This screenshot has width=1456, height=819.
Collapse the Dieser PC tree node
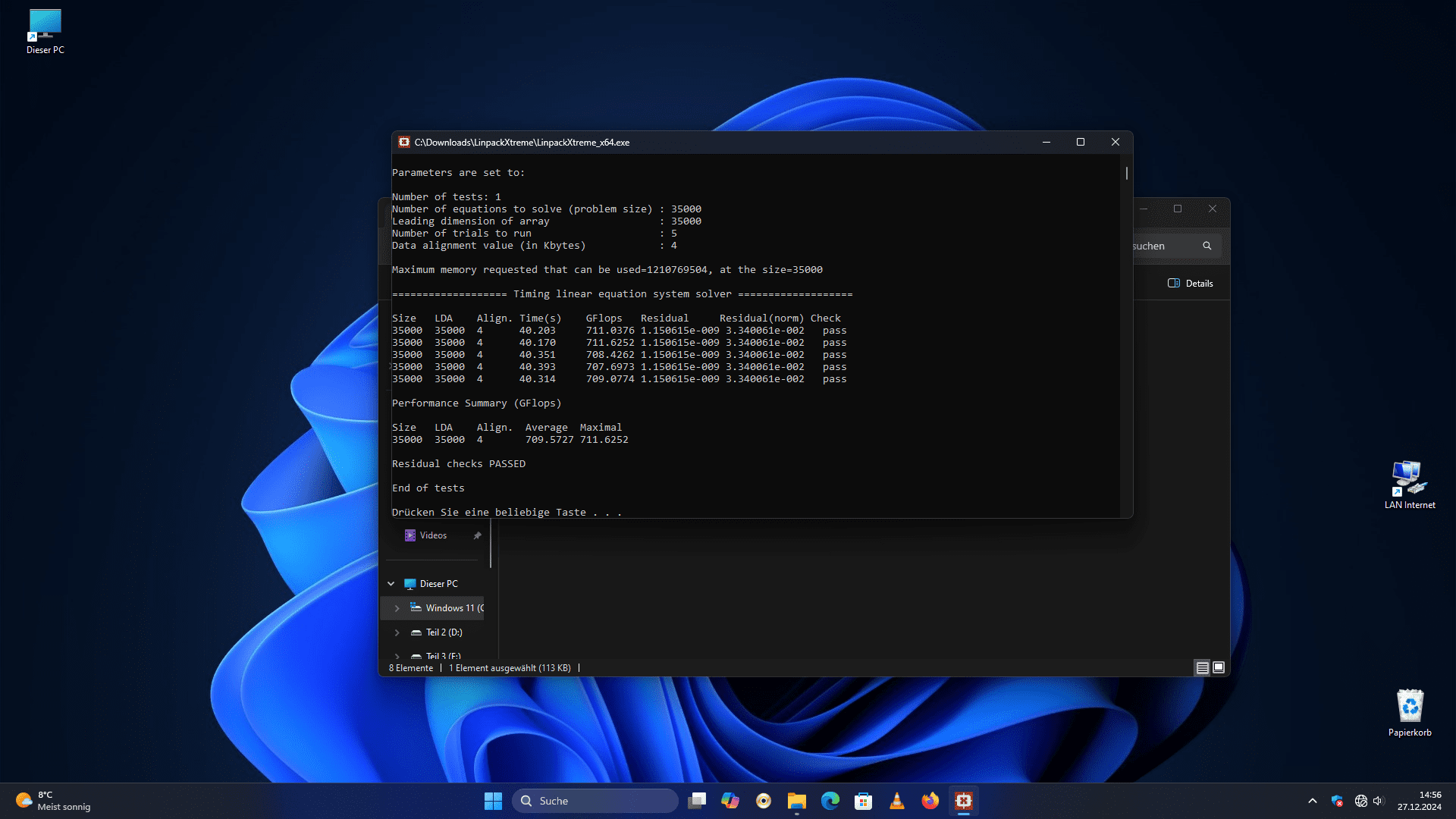point(391,584)
